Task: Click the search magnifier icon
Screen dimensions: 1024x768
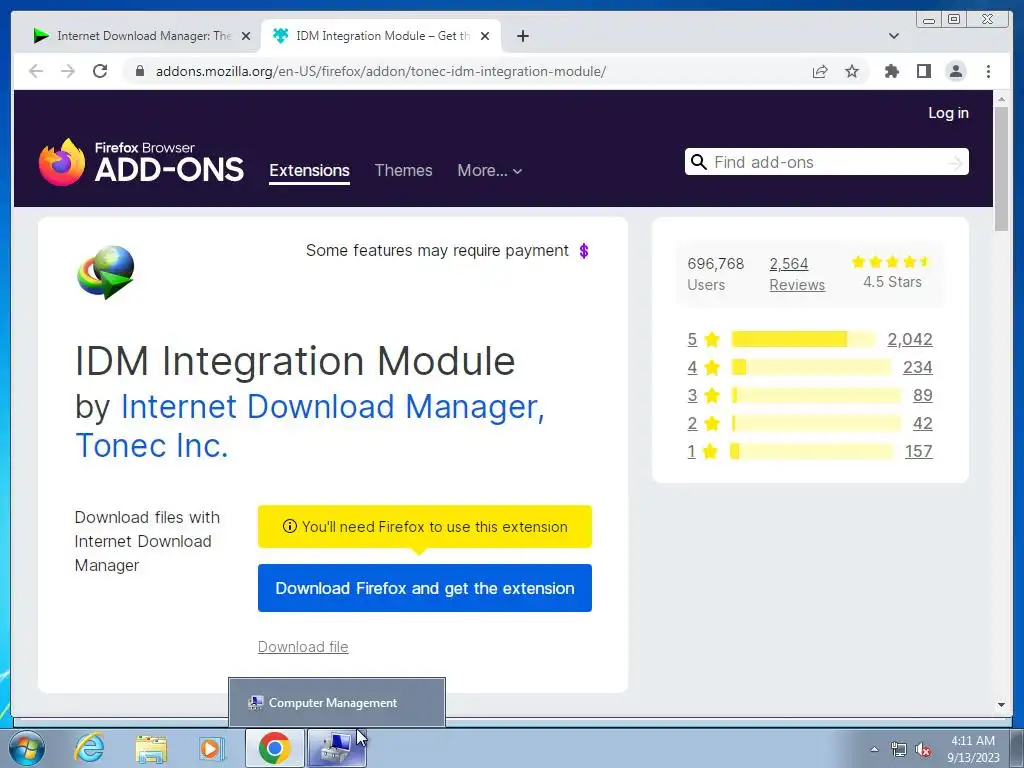Action: [699, 162]
